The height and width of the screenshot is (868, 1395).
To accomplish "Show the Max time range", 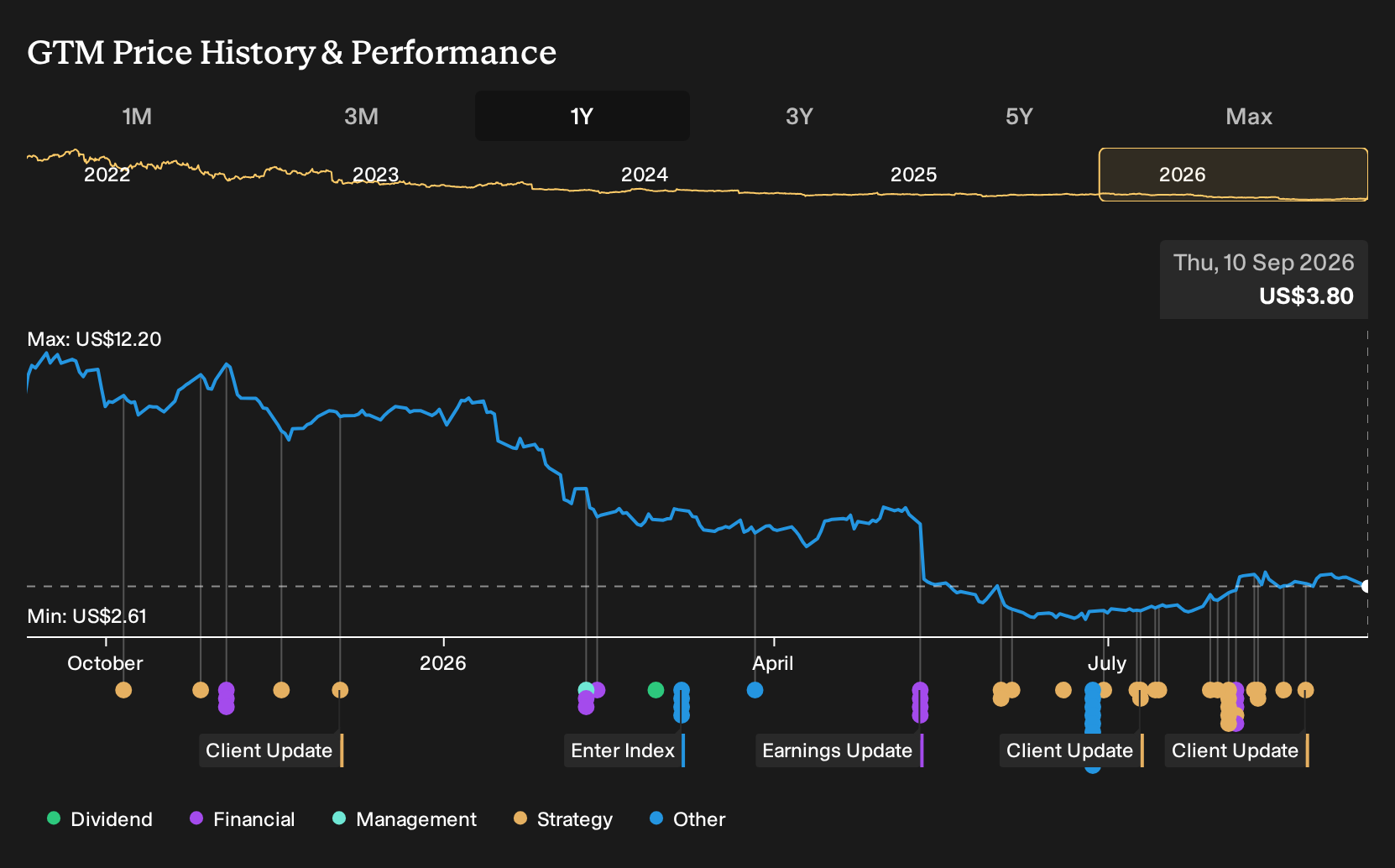I will 1249,116.
